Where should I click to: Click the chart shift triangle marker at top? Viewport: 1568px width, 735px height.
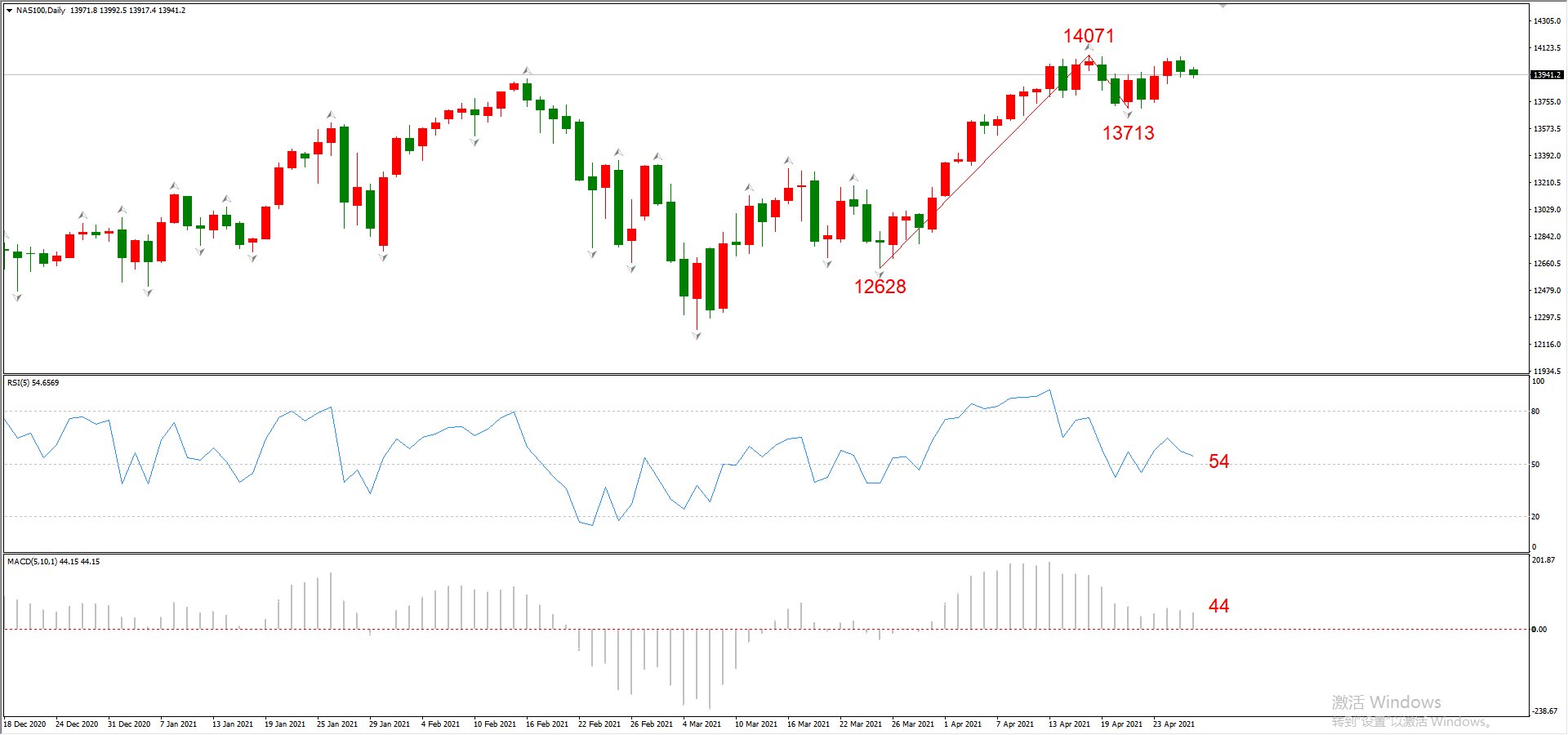tap(1223, 6)
